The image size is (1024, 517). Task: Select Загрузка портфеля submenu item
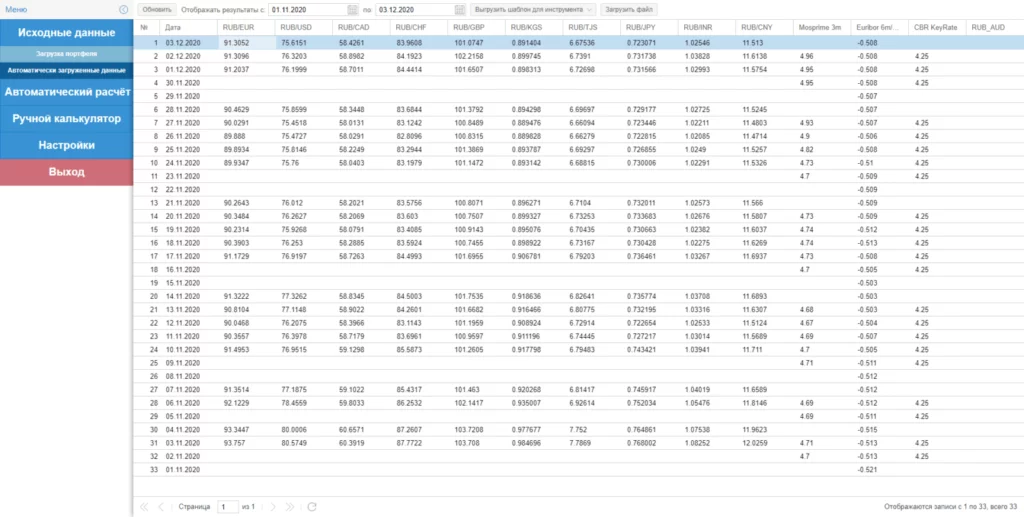(x=67, y=53)
